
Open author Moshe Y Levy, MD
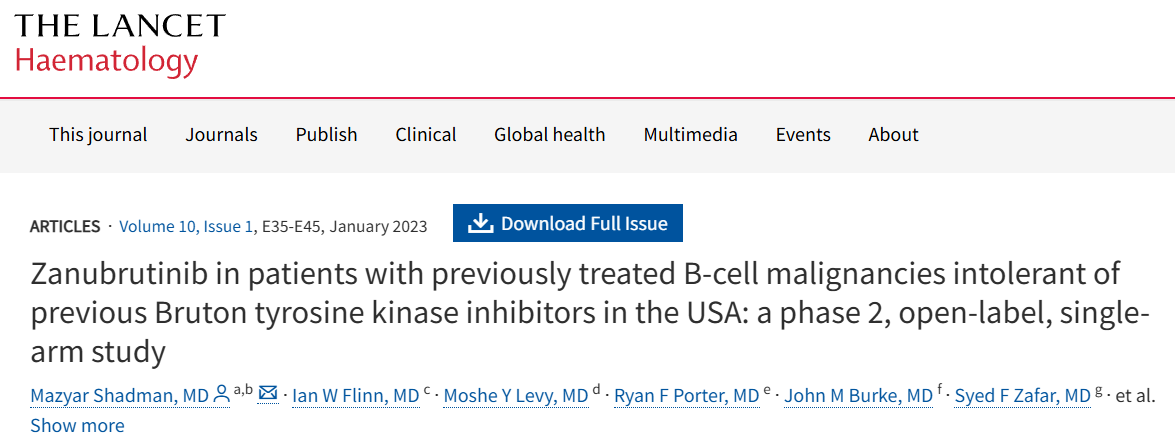[515, 396]
